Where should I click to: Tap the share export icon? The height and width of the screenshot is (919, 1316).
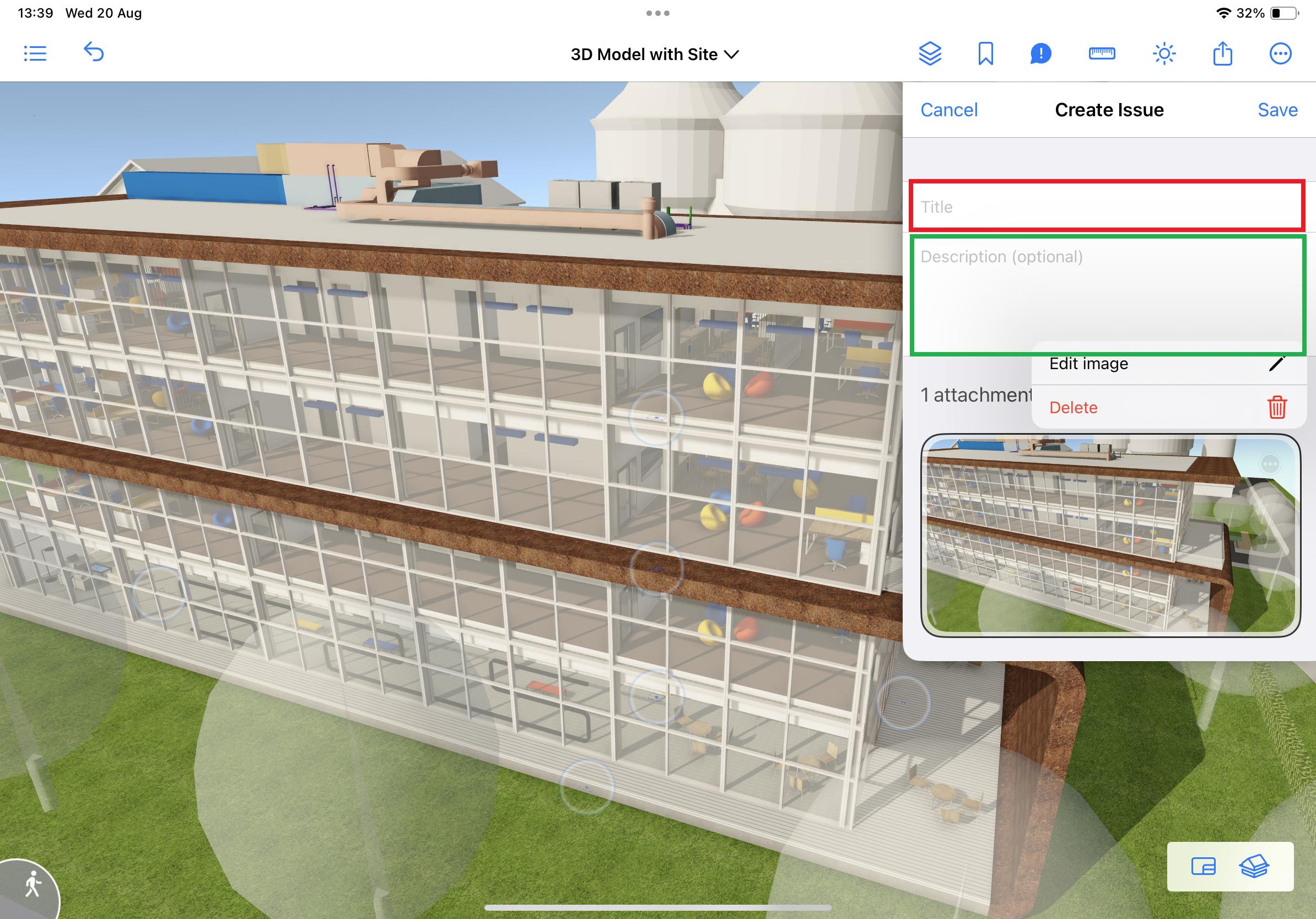[x=1222, y=54]
